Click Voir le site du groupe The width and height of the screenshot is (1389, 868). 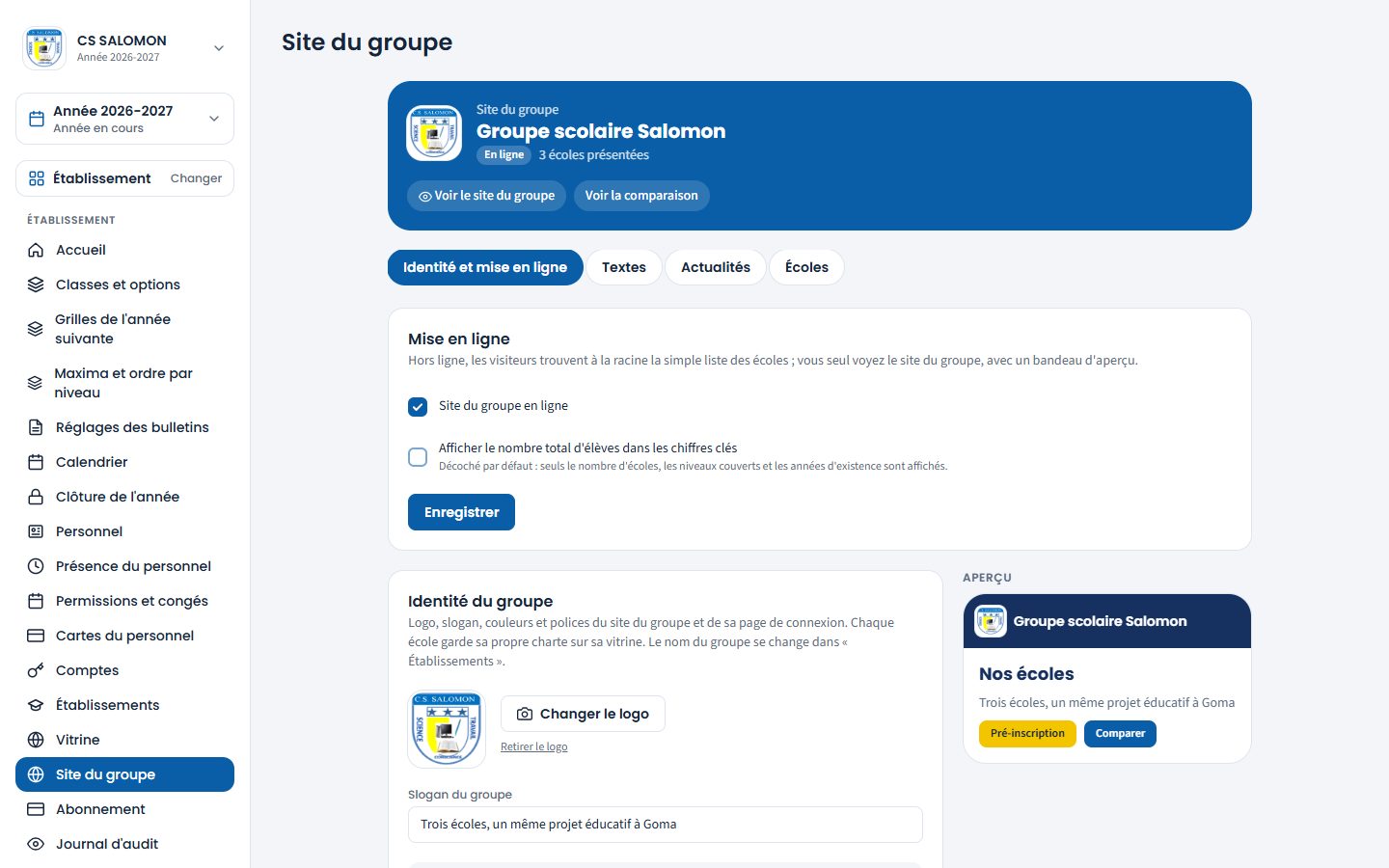486,196
